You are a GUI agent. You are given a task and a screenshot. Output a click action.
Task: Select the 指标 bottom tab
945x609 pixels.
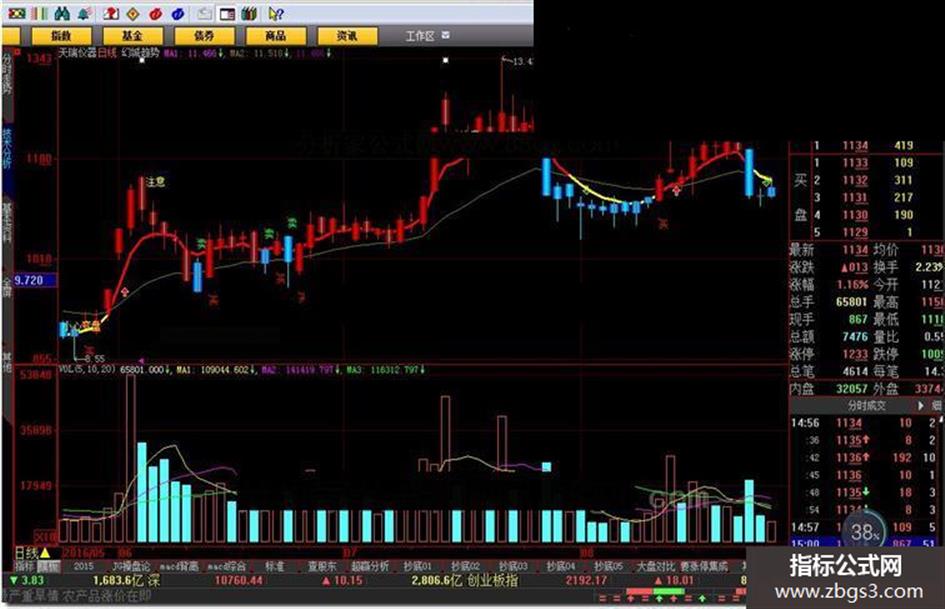pyautogui.click(x=25, y=567)
